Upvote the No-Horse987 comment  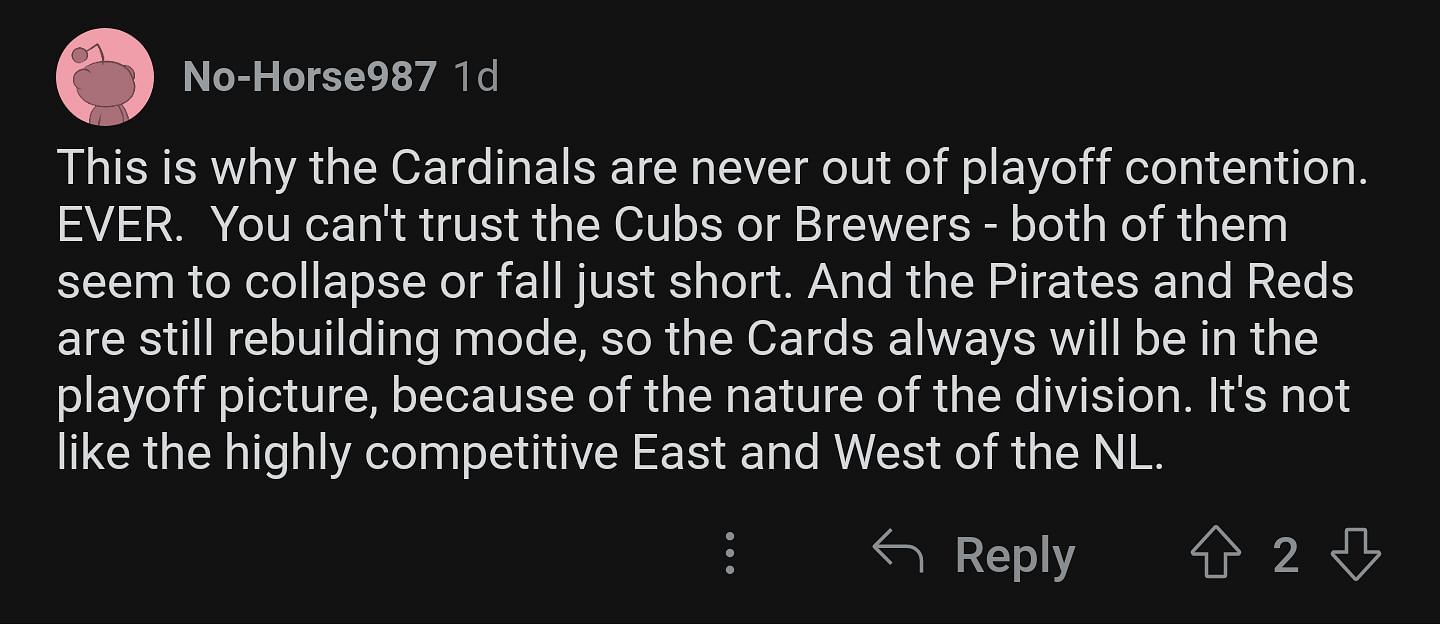(1215, 554)
